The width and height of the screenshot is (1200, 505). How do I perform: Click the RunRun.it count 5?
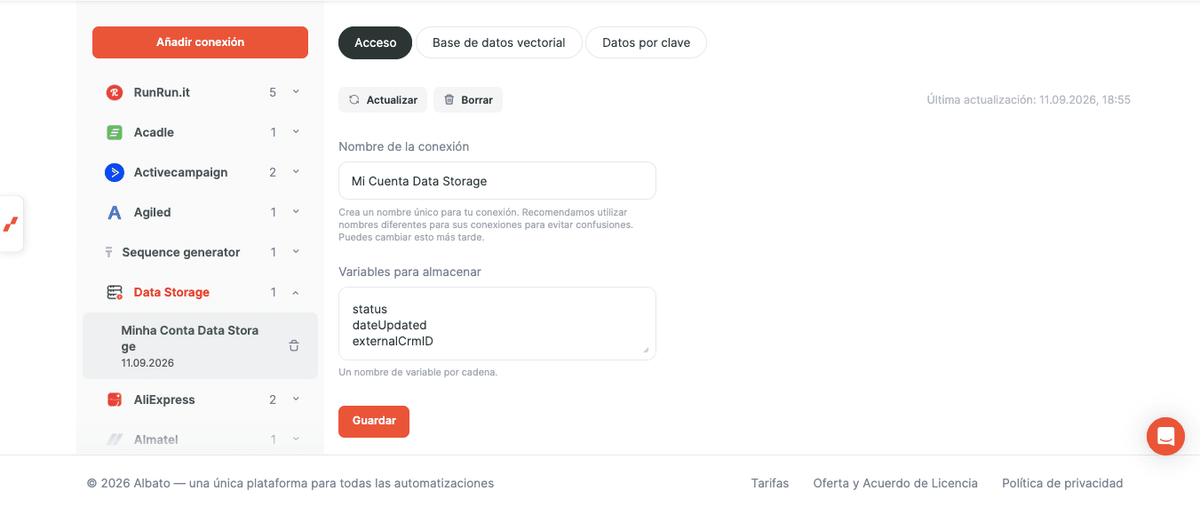[273, 92]
